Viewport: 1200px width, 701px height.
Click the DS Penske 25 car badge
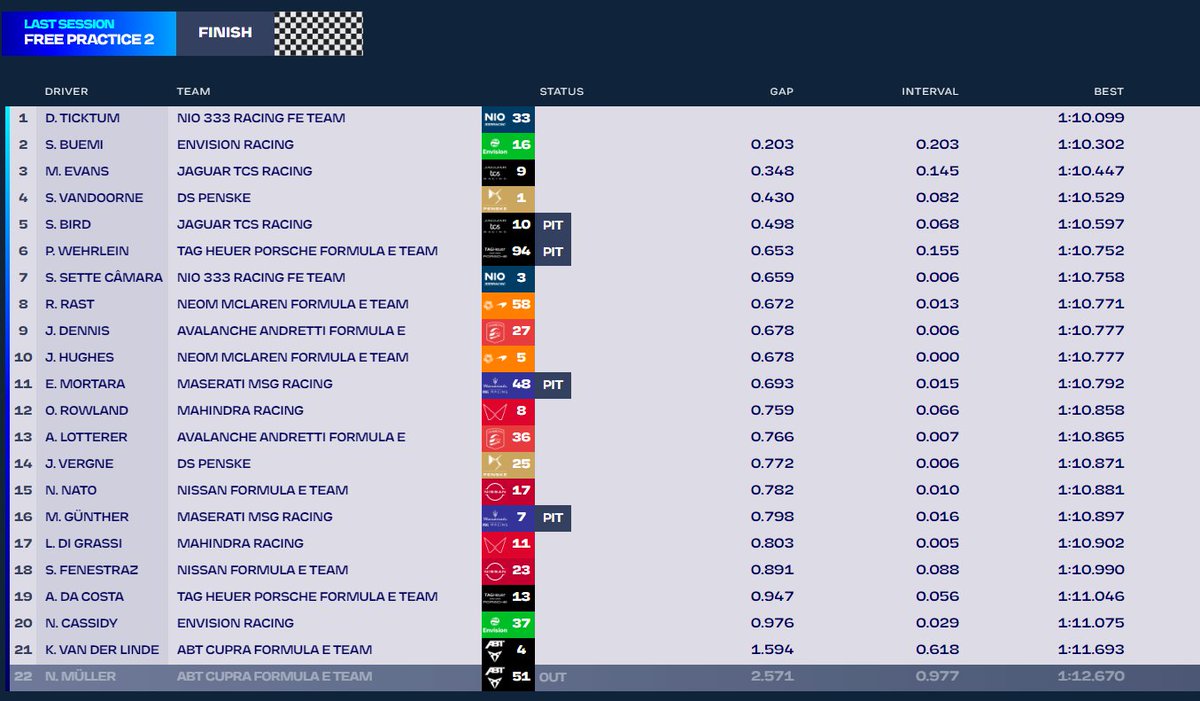508,463
